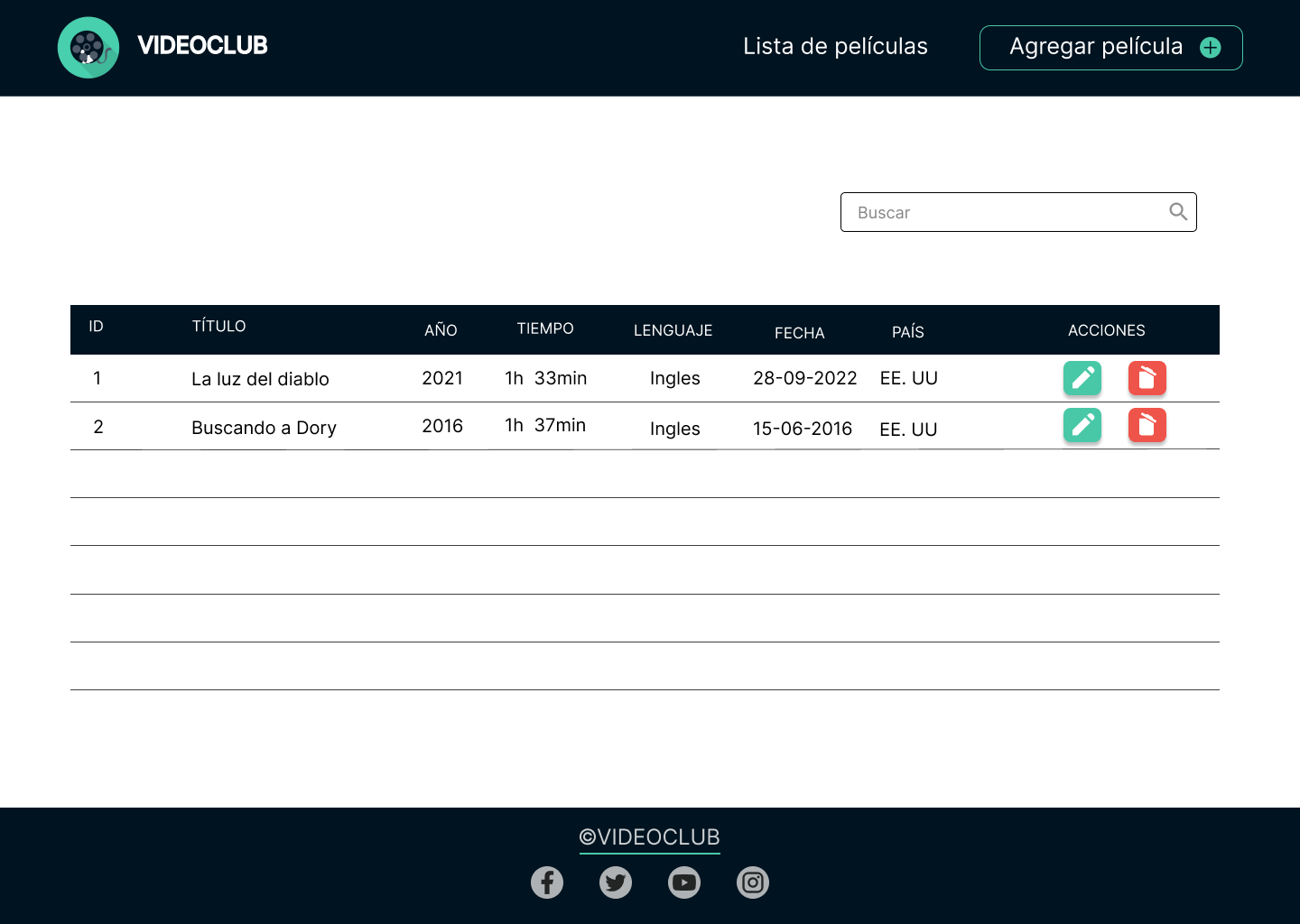Open the edit icon on the Buscando a Dory row
This screenshot has width=1300, height=924.
(x=1082, y=425)
